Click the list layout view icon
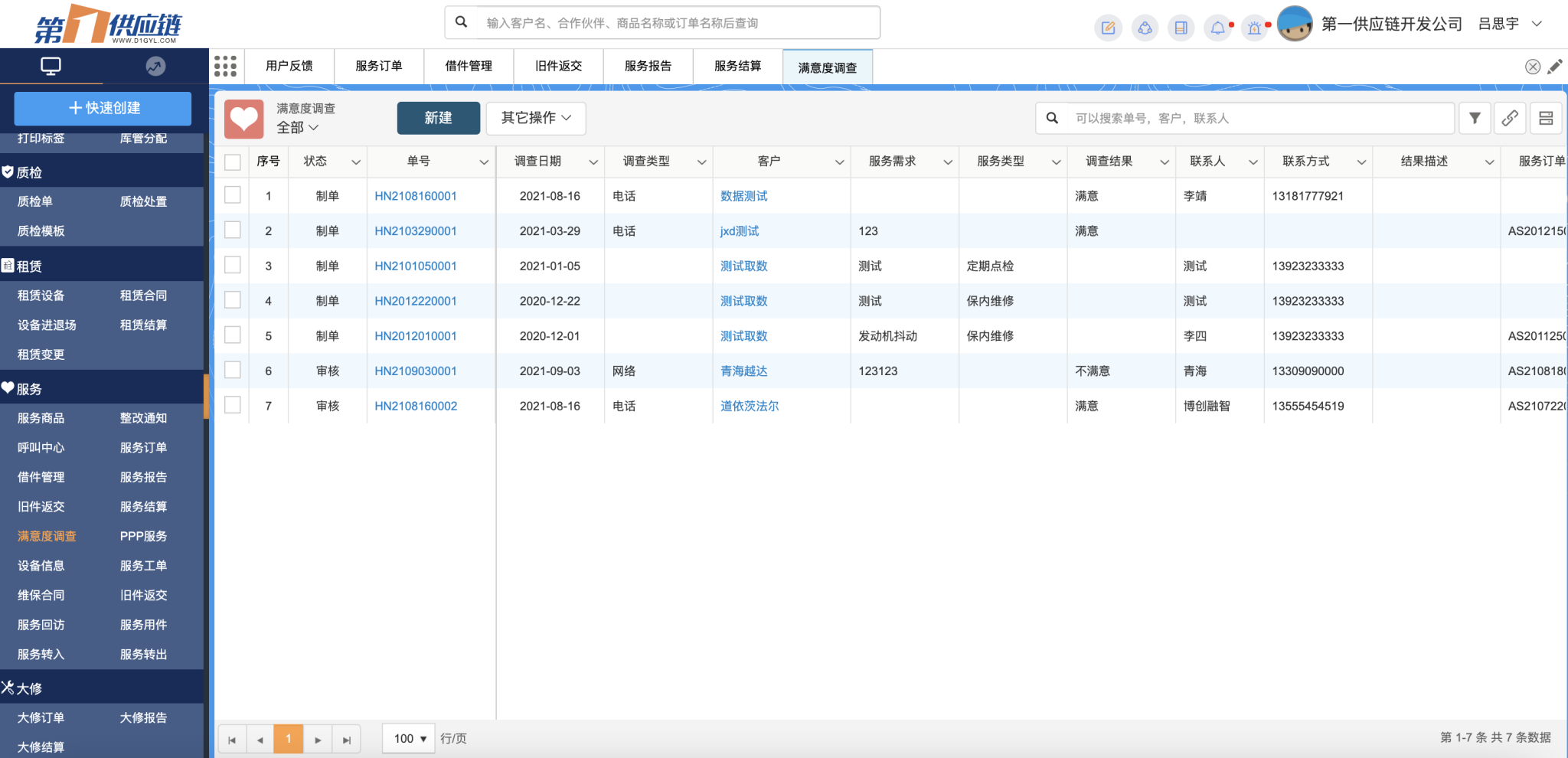Image resolution: width=1568 pixels, height=758 pixels. coord(1546,118)
